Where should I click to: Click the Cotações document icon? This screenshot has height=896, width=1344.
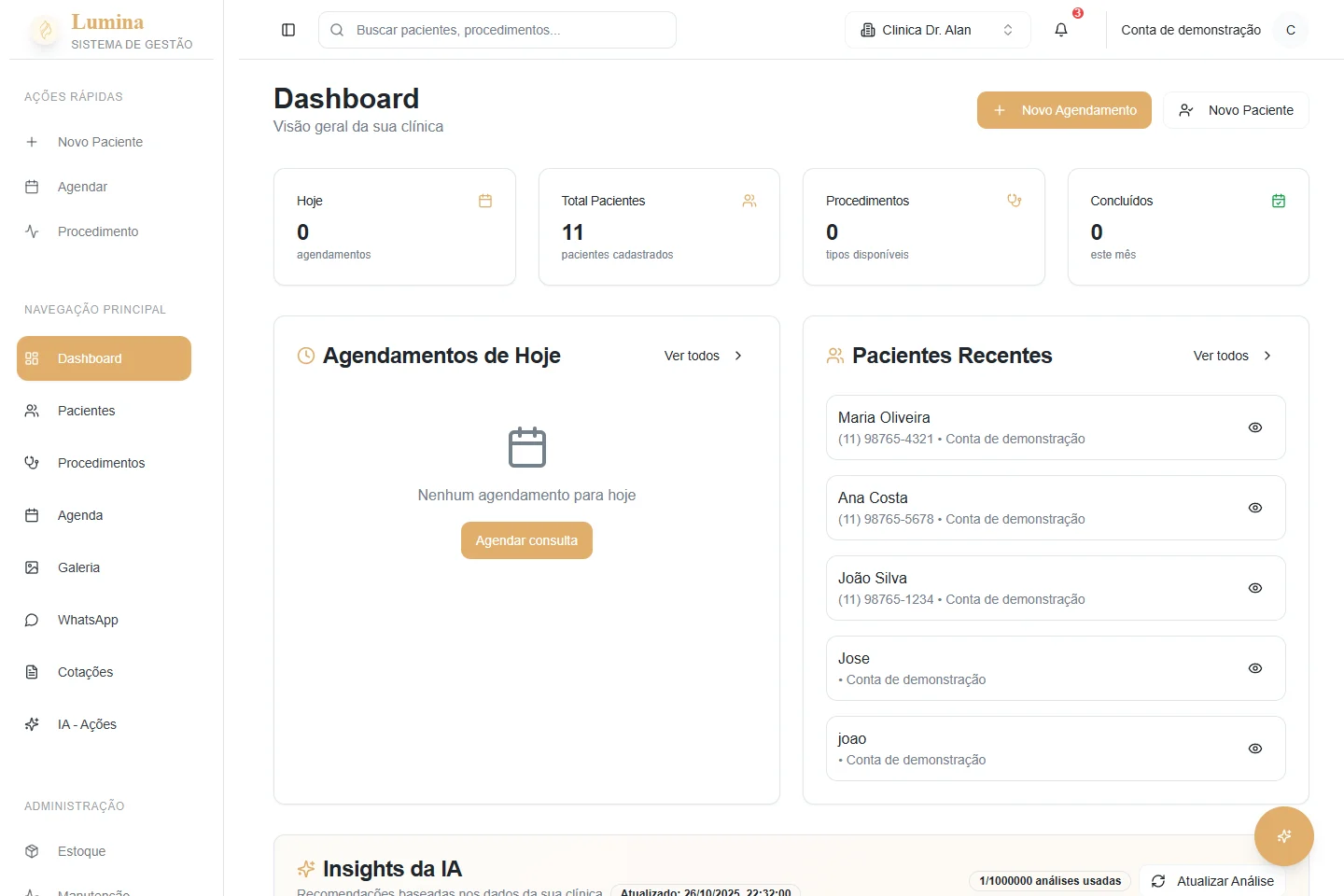pos(32,672)
